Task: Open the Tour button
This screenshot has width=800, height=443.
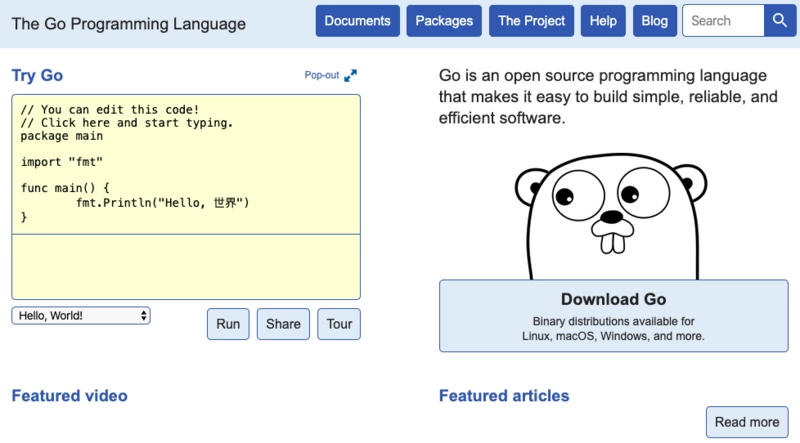Action: point(339,324)
